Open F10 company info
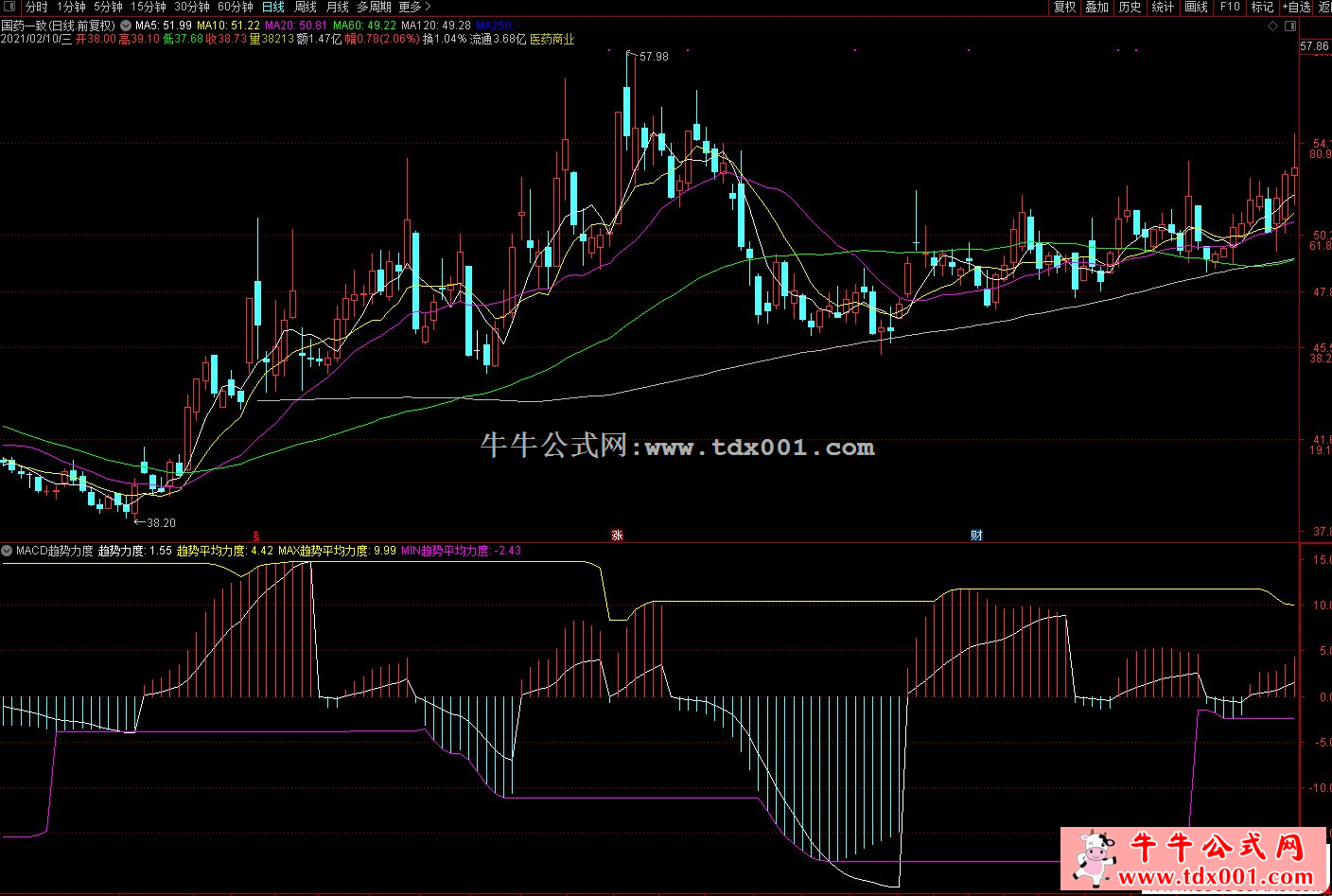Viewport: 1332px width, 896px height. coord(1230,7)
